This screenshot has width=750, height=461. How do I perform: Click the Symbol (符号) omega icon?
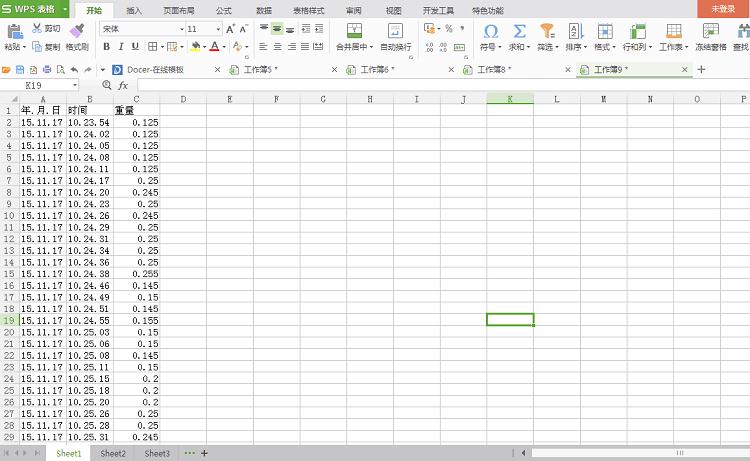(490, 31)
